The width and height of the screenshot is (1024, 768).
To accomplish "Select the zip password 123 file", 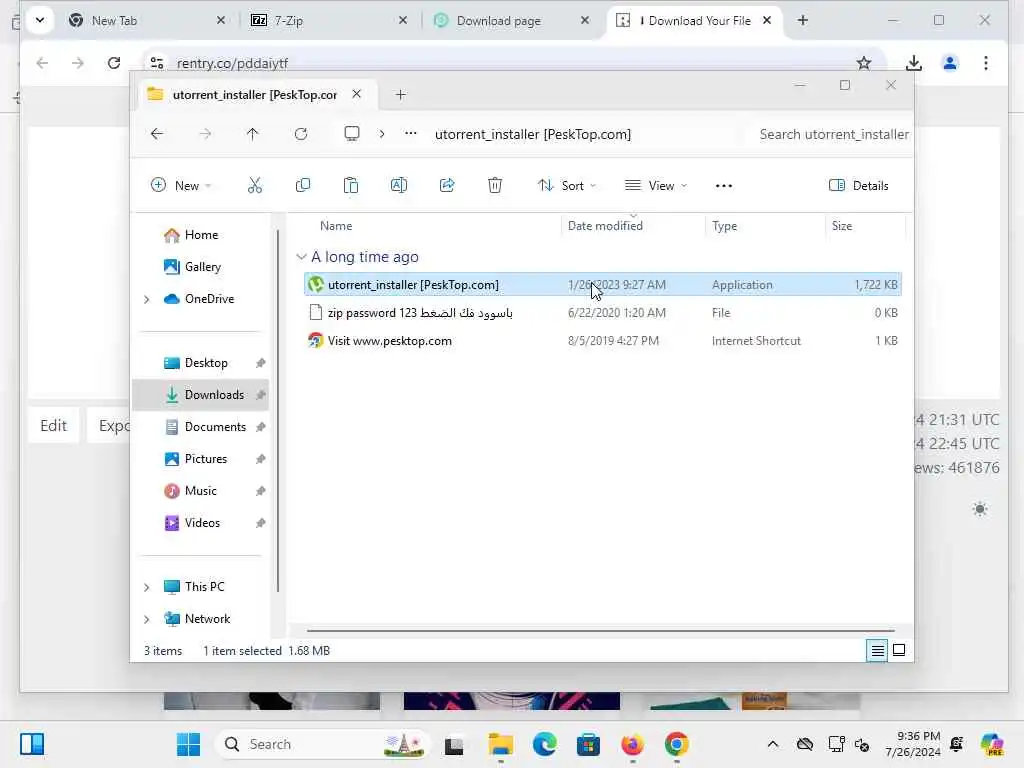I will point(603,313).
